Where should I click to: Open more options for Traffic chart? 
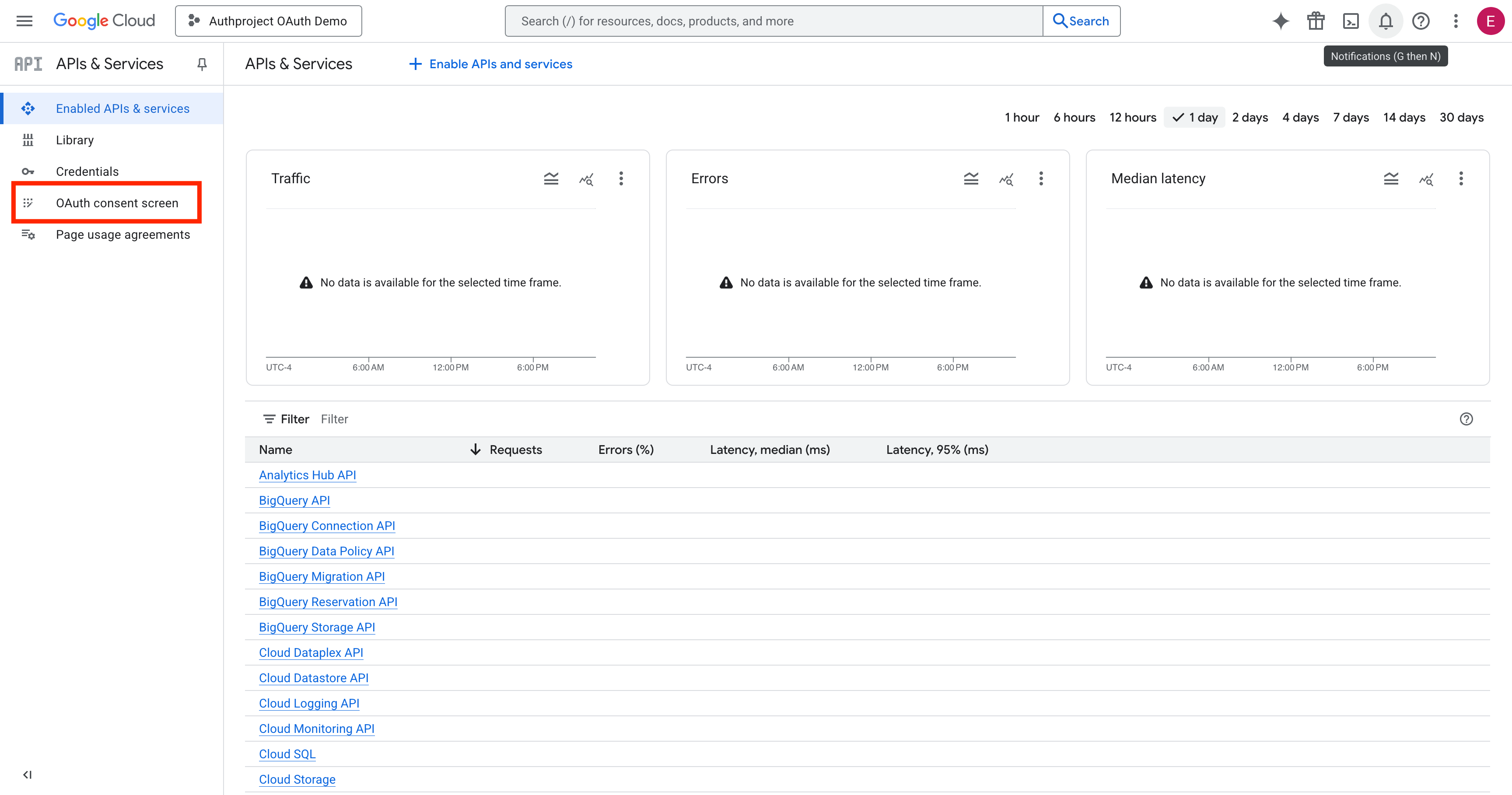click(x=621, y=178)
